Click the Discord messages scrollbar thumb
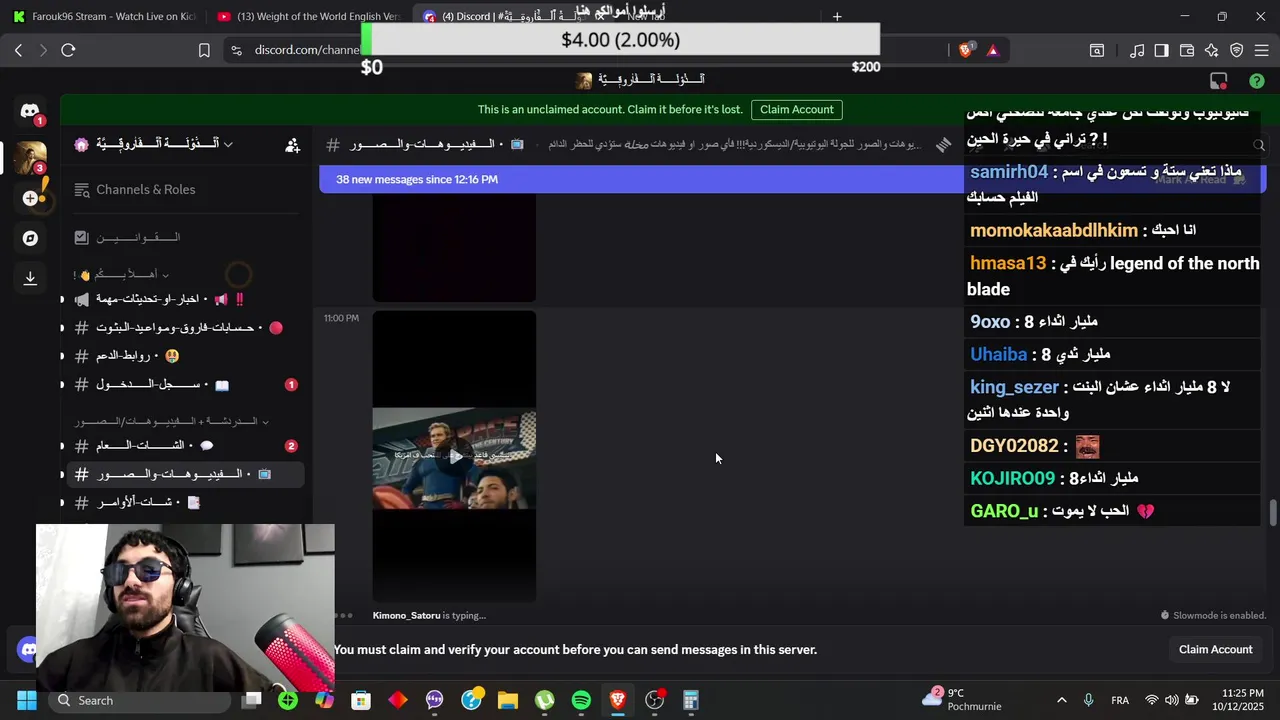Image resolution: width=1280 pixels, height=720 pixels. (1272, 511)
